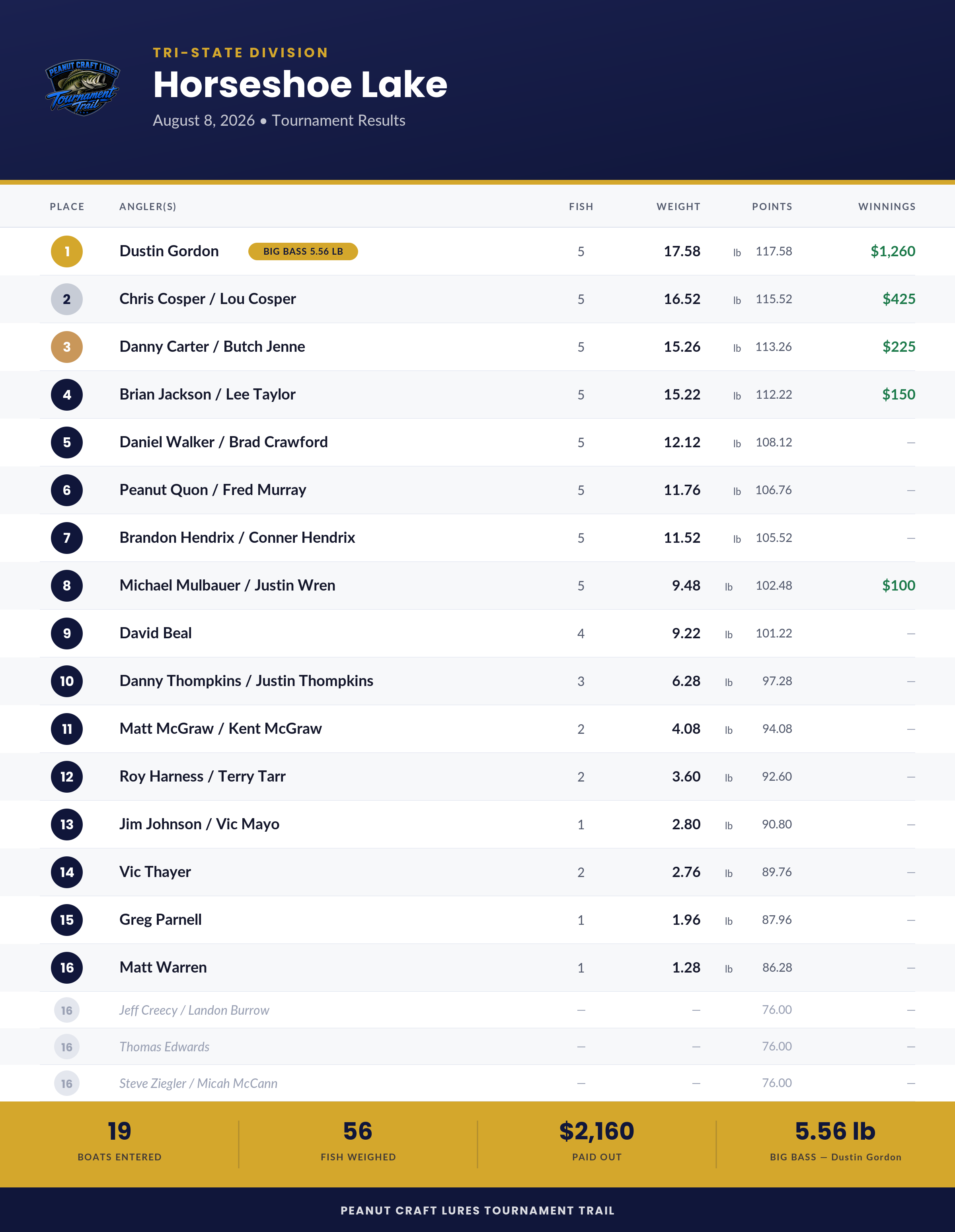The height and width of the screenshot is (1232, 955).
Task: Click the Peanut Craft Lures Tournament Trail logo
Action: point(82,88)
